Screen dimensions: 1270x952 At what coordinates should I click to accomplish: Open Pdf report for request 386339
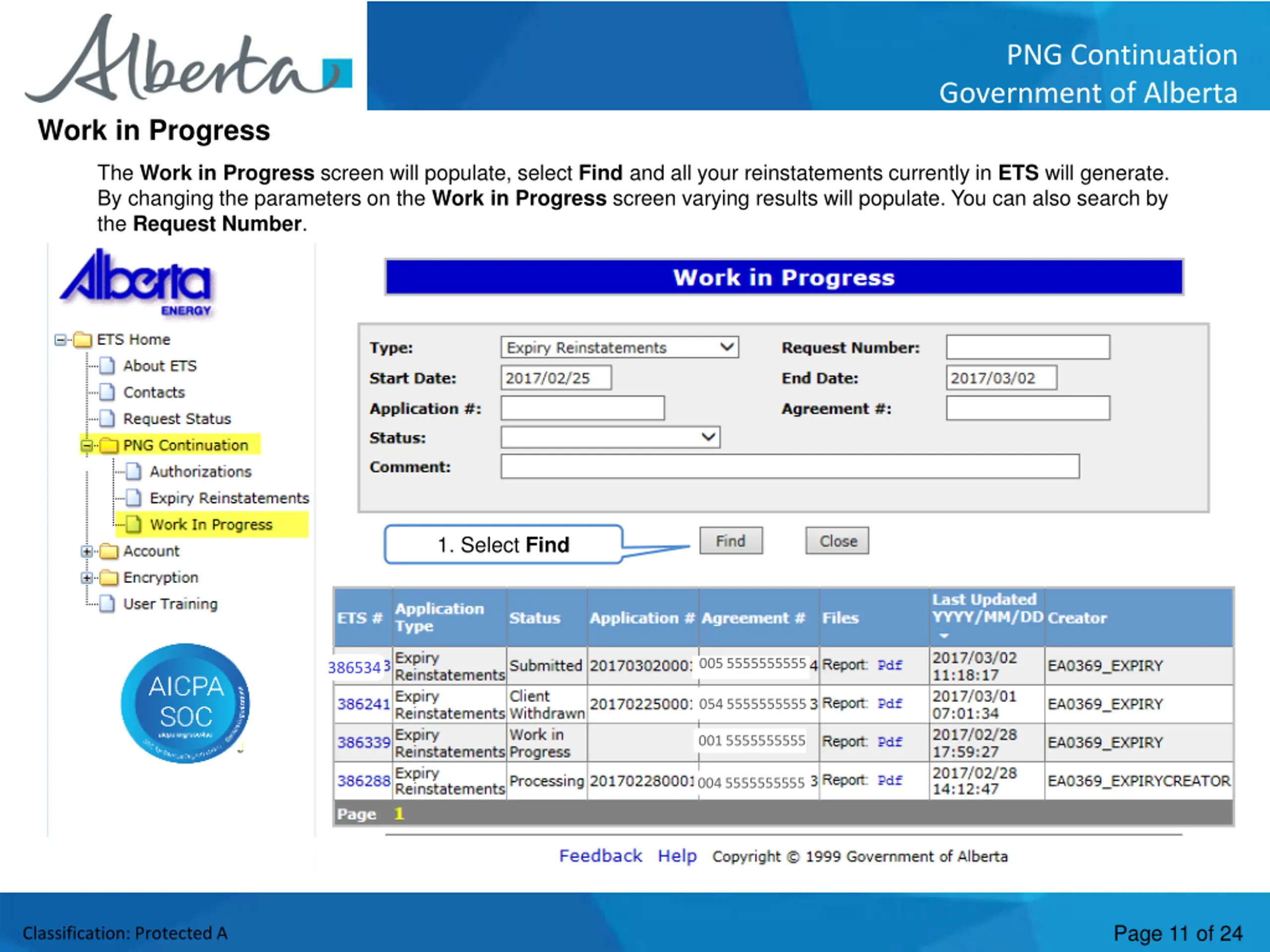point(890,742)
